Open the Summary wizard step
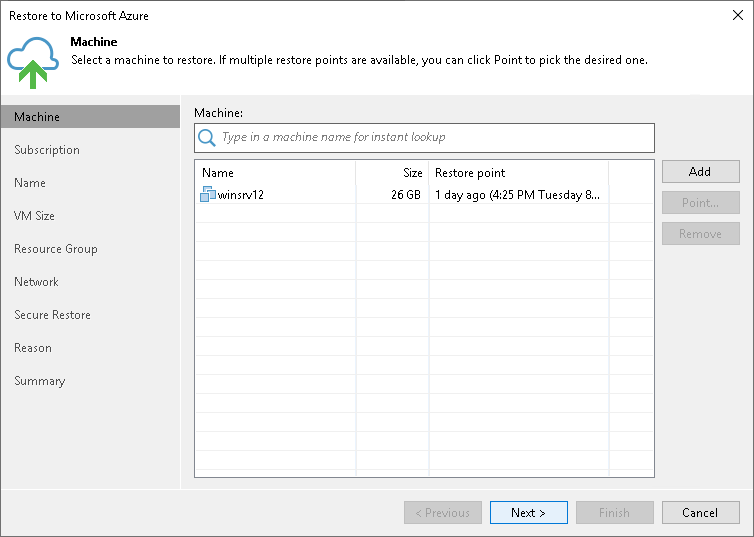The width and height of the screenshot is (754, 537). tap(39, 381)
